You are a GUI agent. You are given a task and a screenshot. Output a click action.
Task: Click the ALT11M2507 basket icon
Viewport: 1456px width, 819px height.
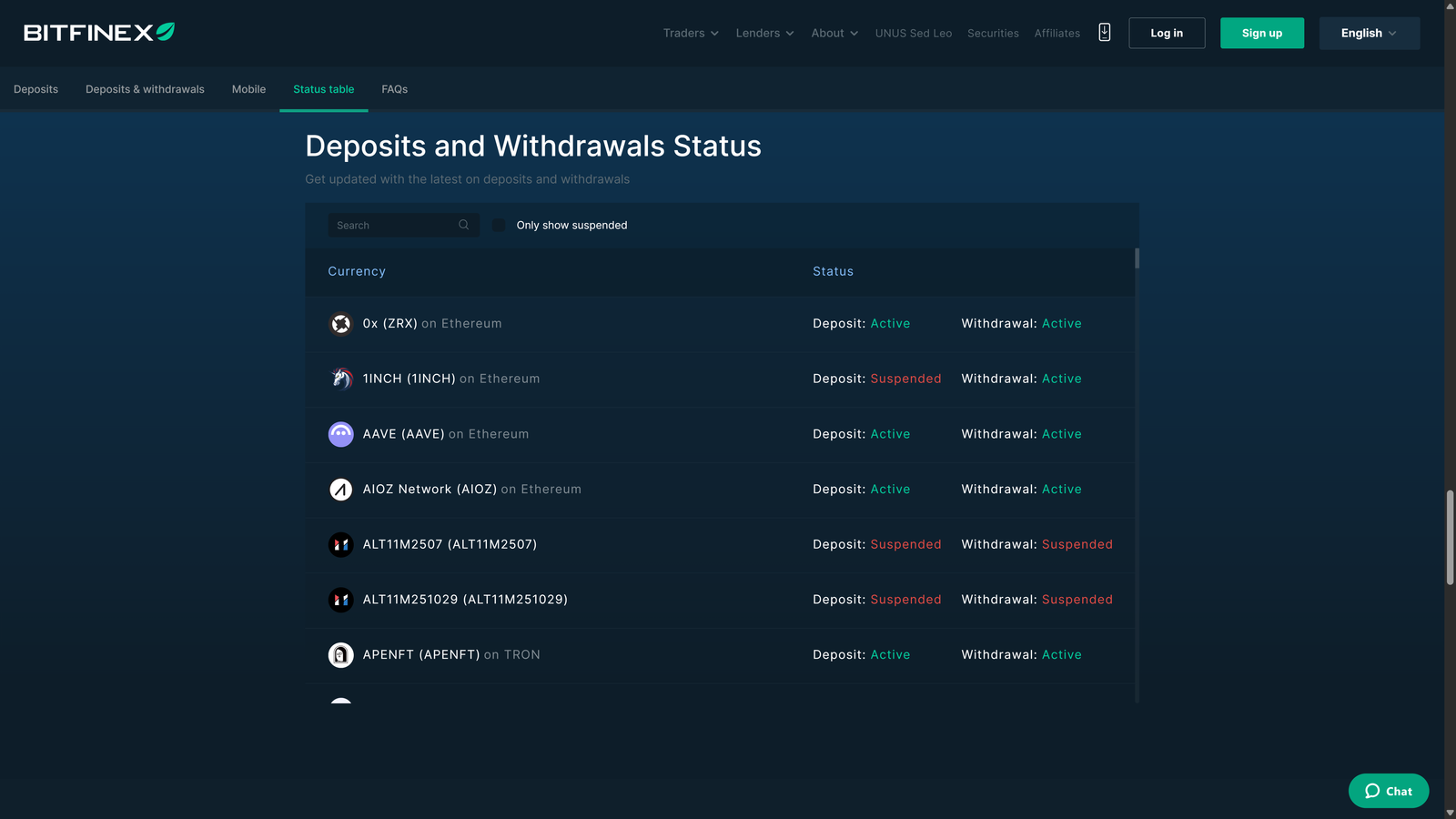340,544
